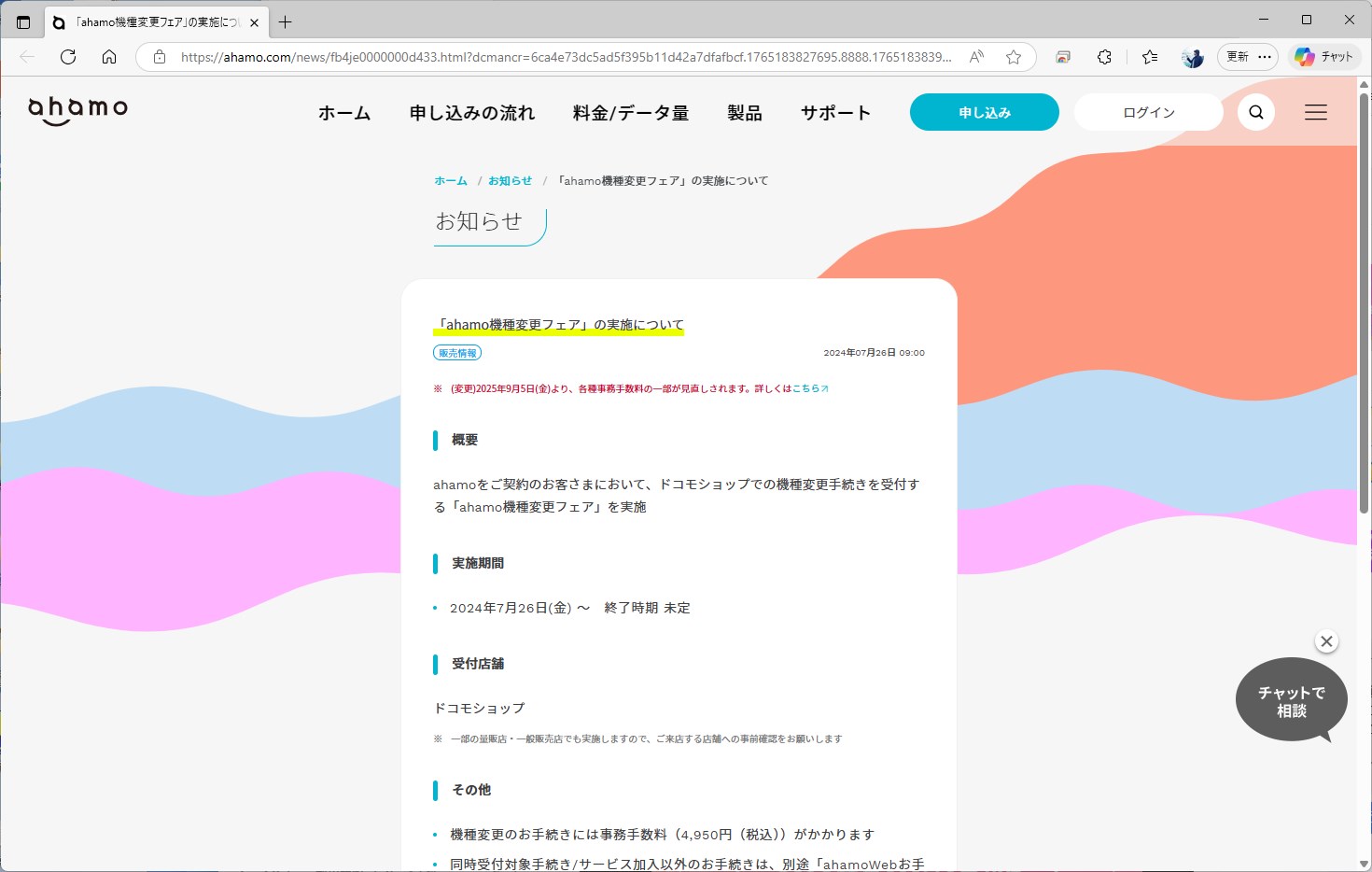
Task: Click the ahamo logo
Action: coord(77,108)
